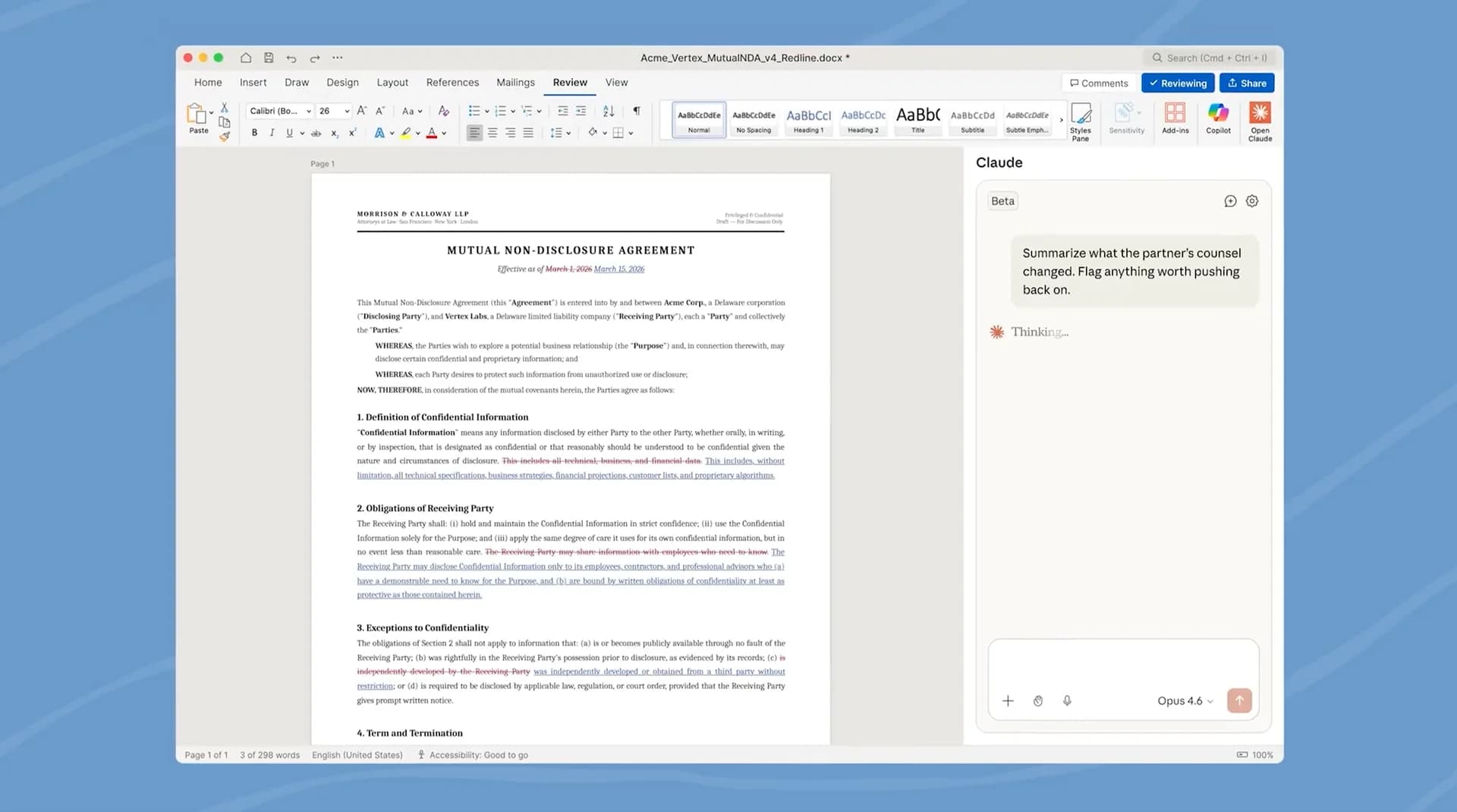1457x812 pixels.
Task: Open Claude chat settings gear
Action: [x=1251, y=200]
